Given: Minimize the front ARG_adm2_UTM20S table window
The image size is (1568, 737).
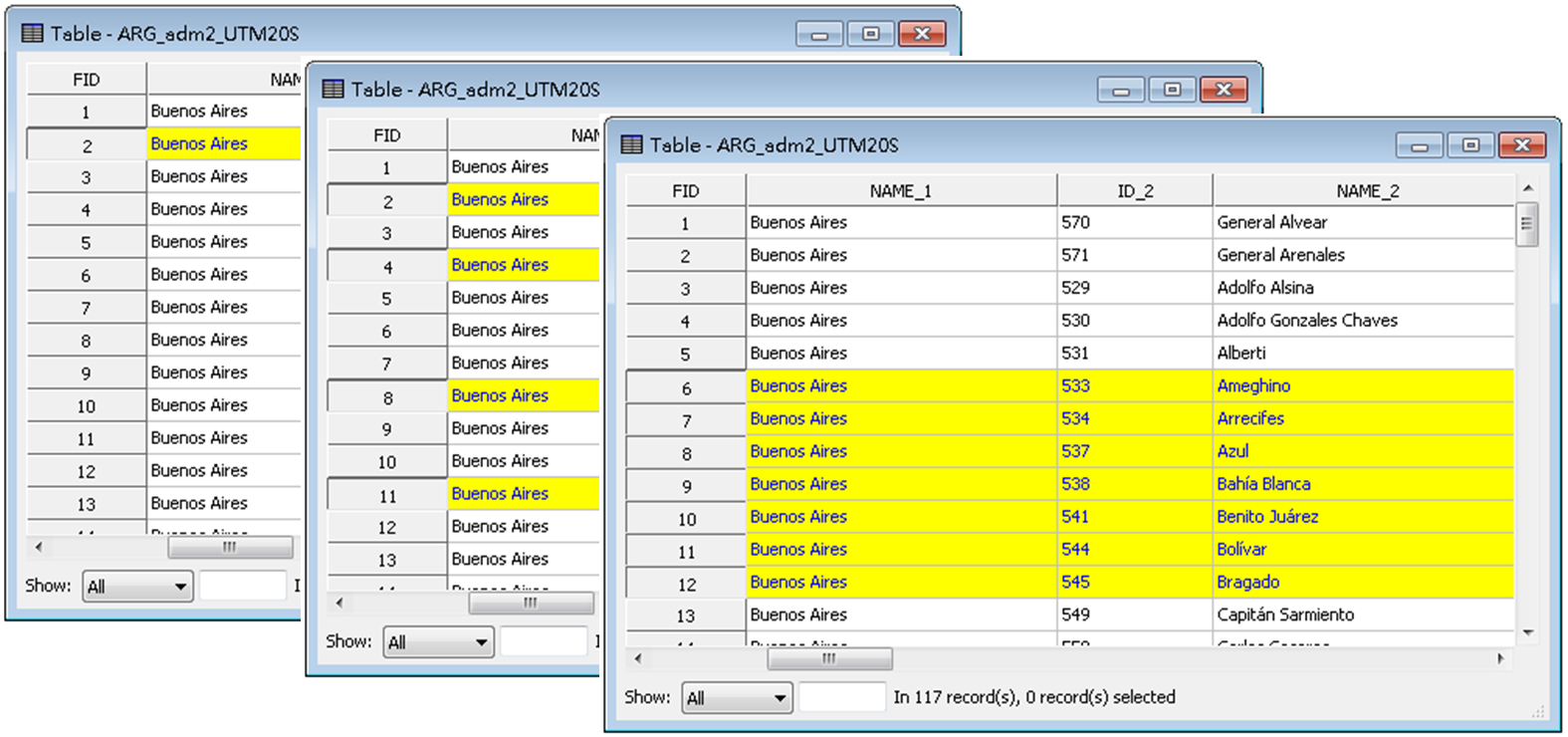Looking at the screenshot, I should tap(1420, 145).
